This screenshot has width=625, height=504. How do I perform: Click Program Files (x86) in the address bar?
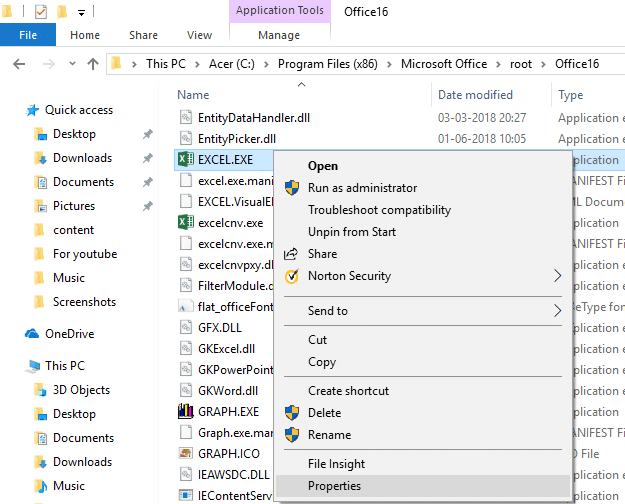click(328, 64)
